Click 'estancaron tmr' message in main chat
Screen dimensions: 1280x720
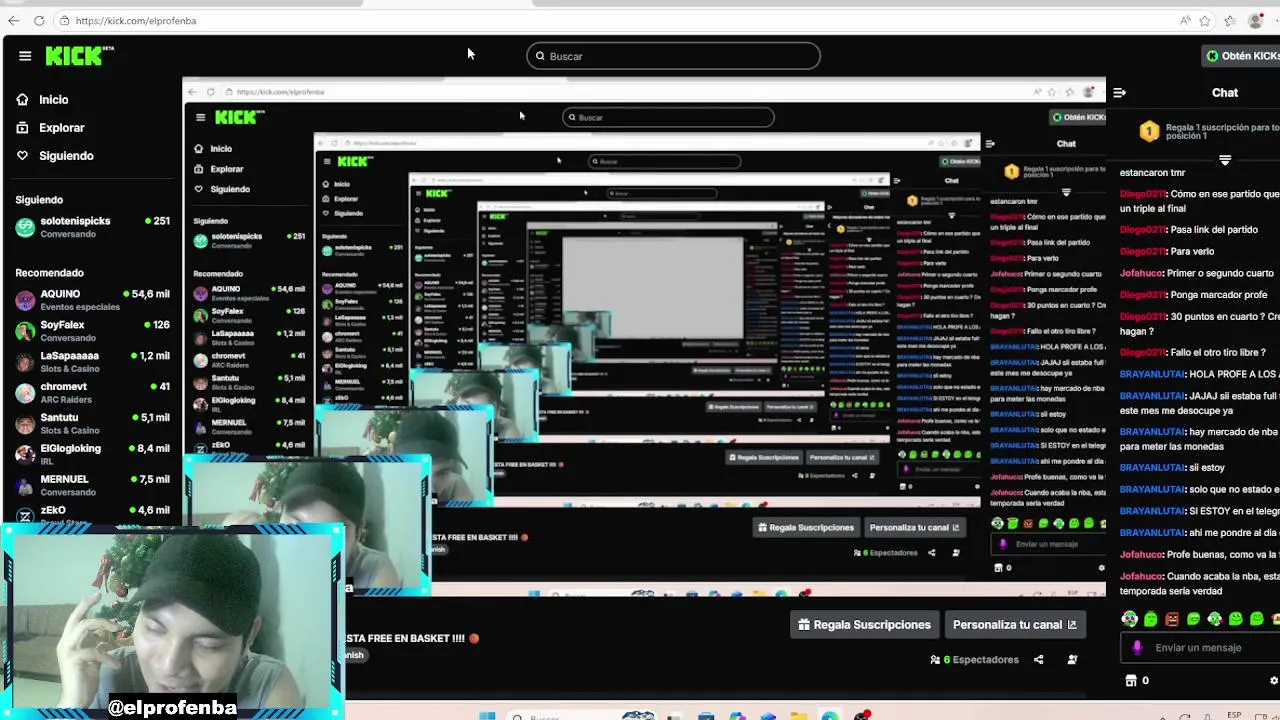(1152, 173)
